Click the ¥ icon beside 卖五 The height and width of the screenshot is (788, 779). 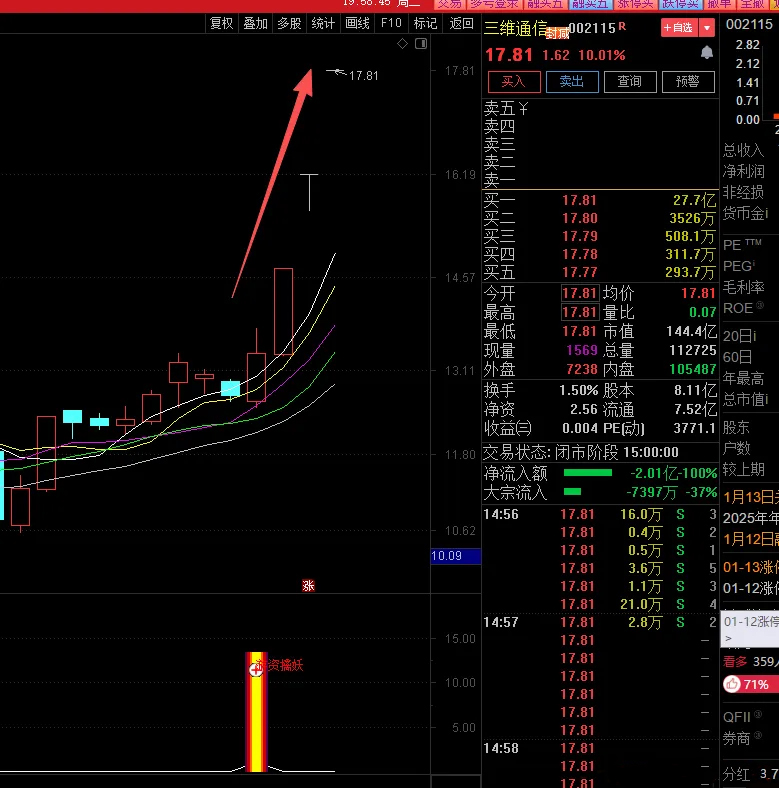[x=523, y=109]
